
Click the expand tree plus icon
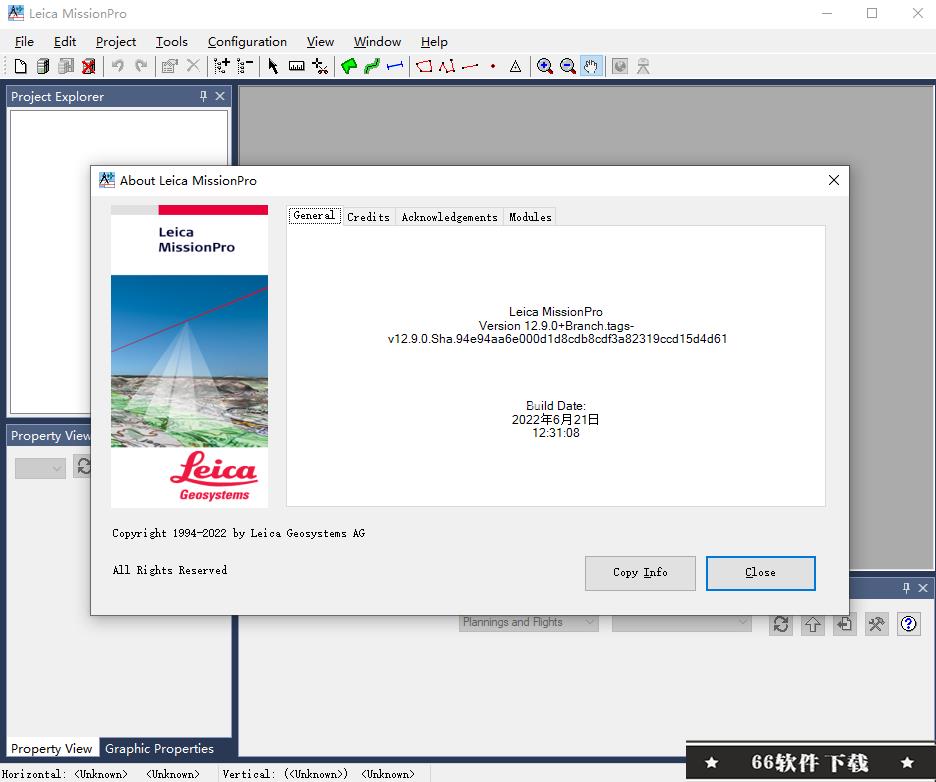pos(222,66)
